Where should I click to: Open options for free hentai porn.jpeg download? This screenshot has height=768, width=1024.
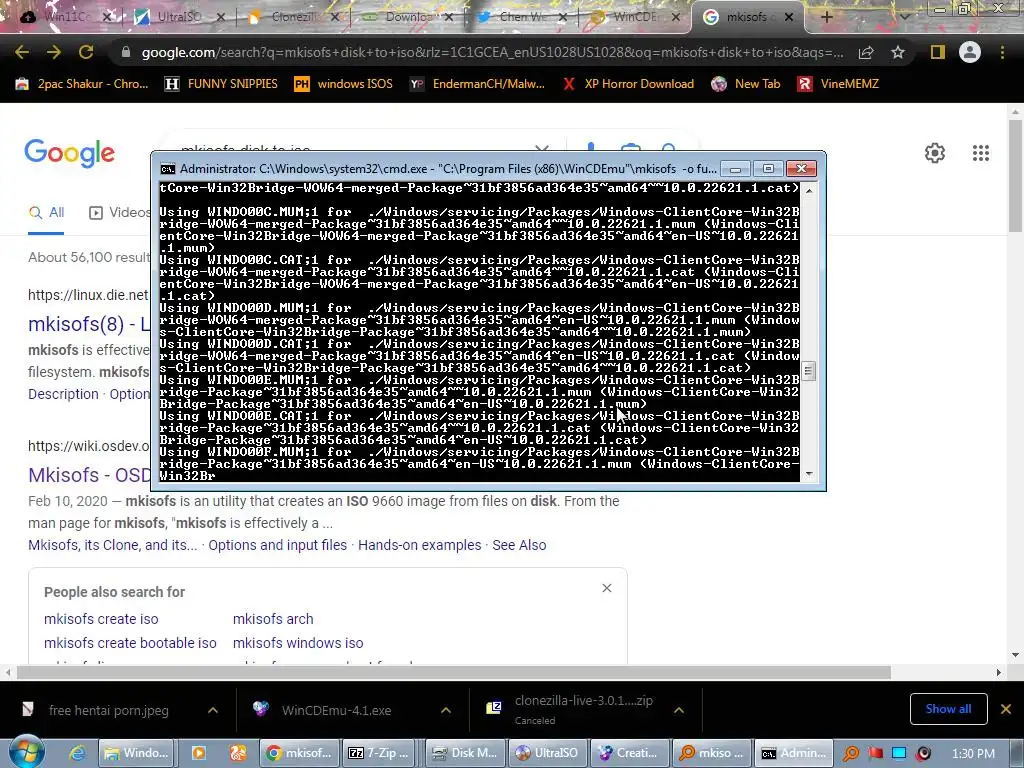[x=213, y=710]
